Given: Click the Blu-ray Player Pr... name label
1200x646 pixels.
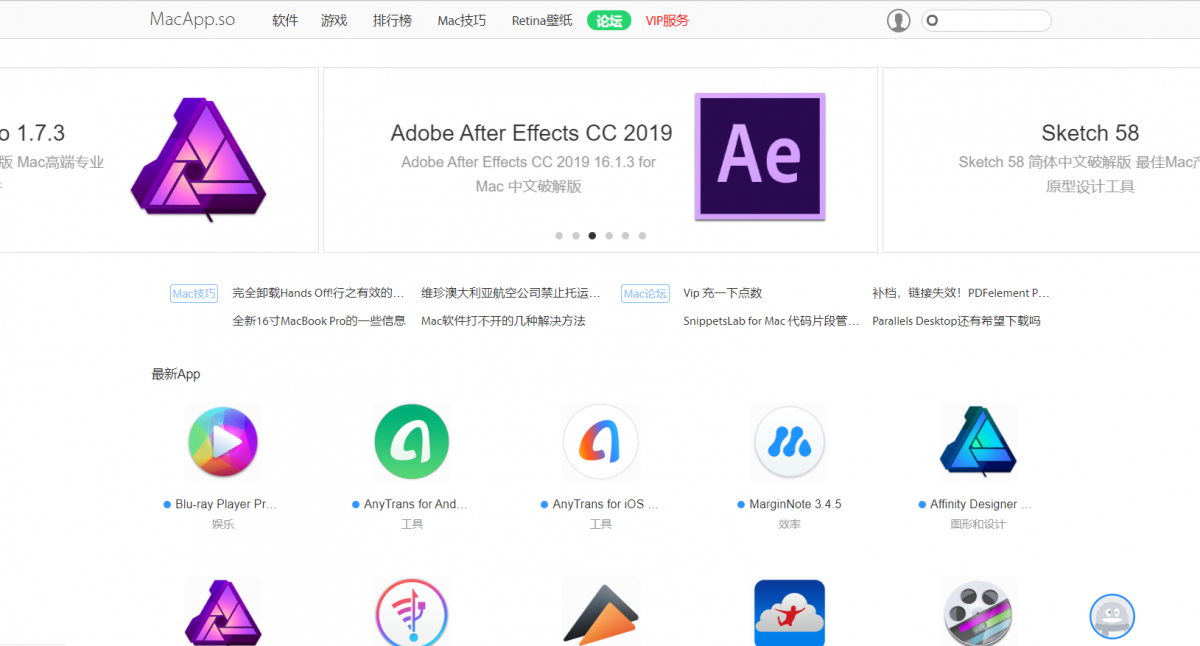Looking at the screenshot, I should pos(226,505).
